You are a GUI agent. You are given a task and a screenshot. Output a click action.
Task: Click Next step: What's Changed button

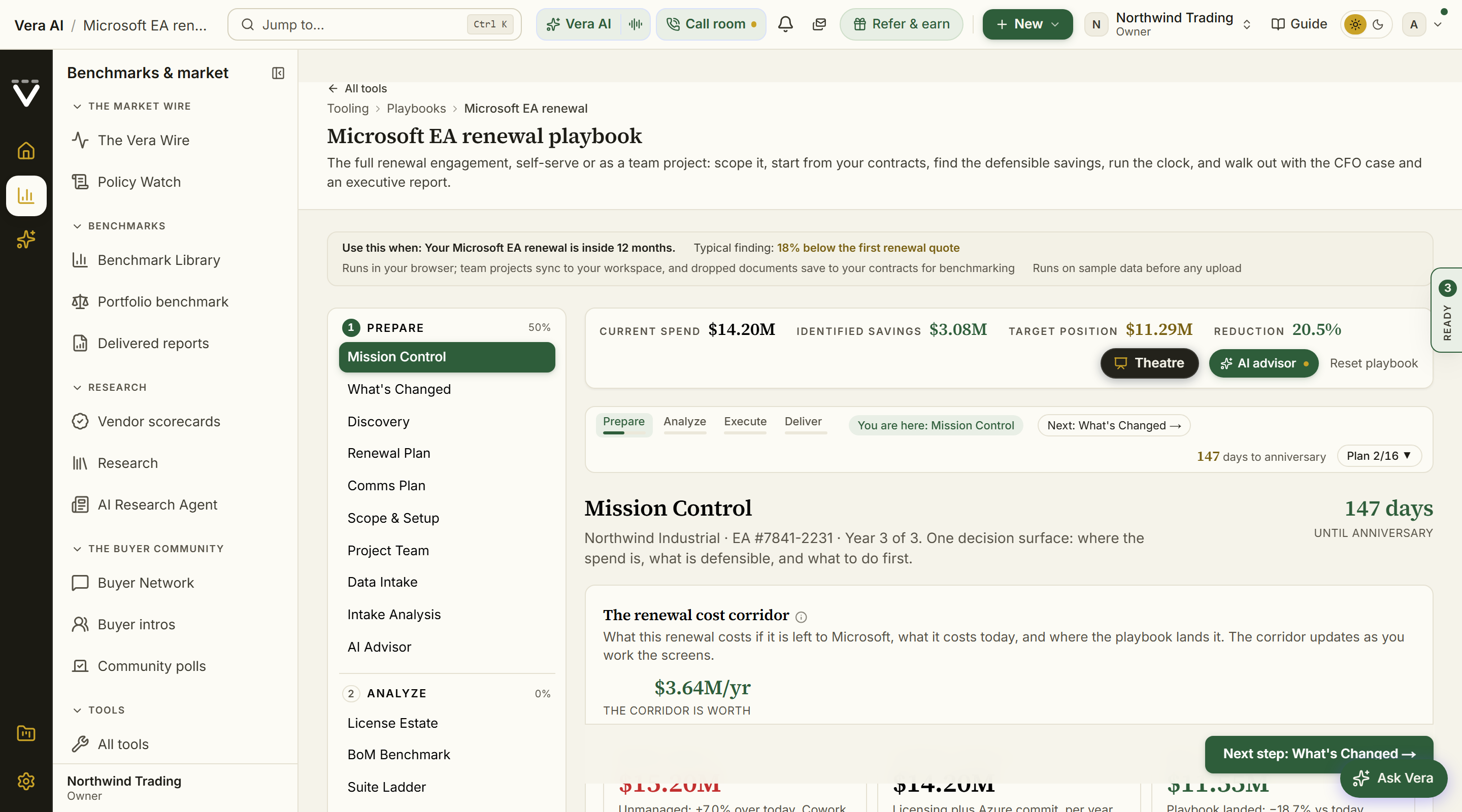(x=1319, y=754)
